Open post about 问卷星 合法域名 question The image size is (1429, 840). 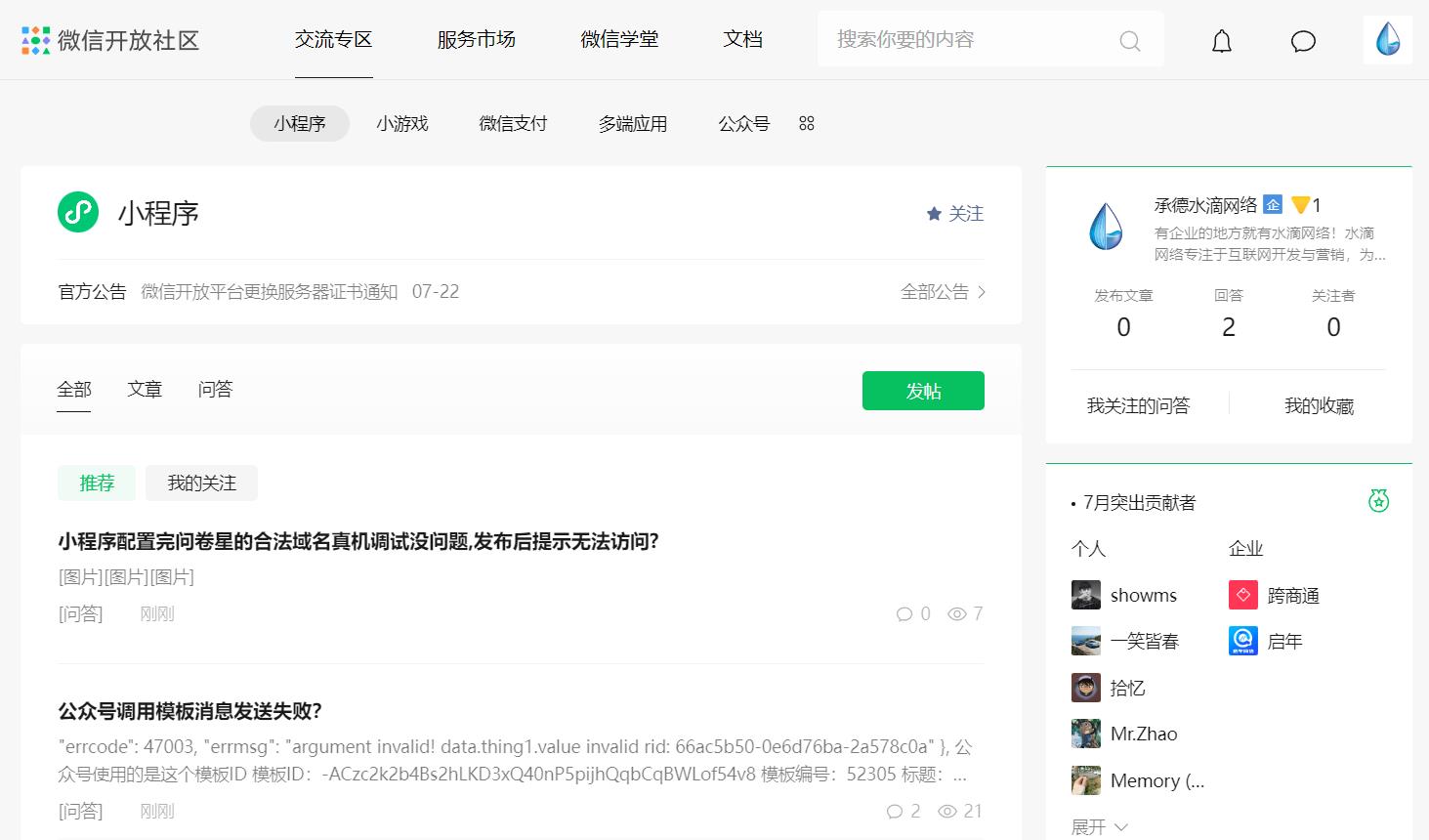(358, 541)
